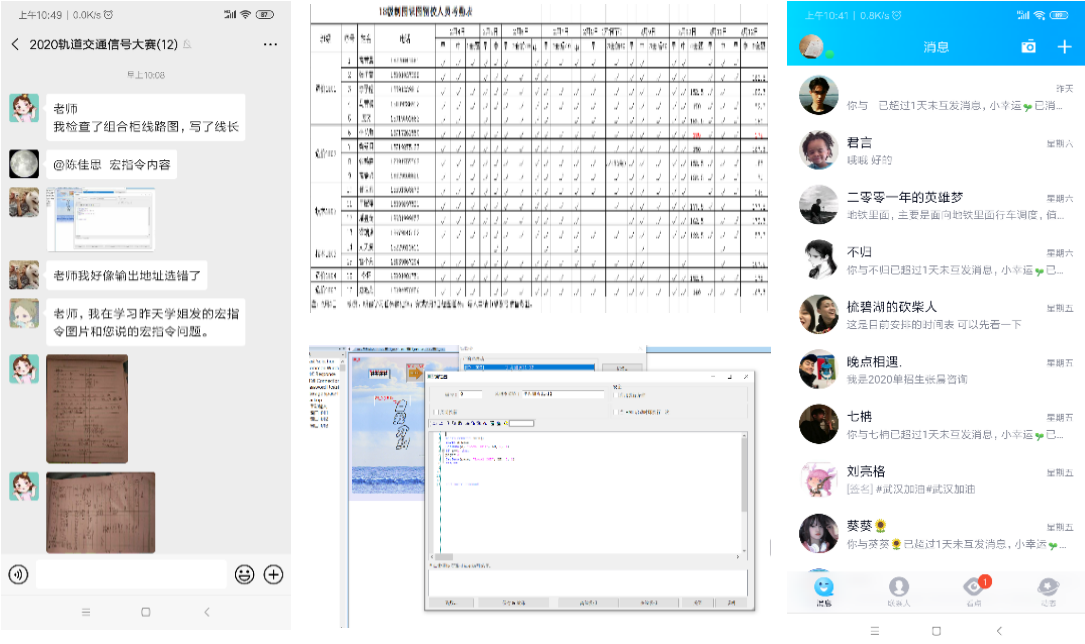Viewport: 1085px width, 644px height.
Task: Tap the voice message icon beside chat input
Action: point(17,574)
